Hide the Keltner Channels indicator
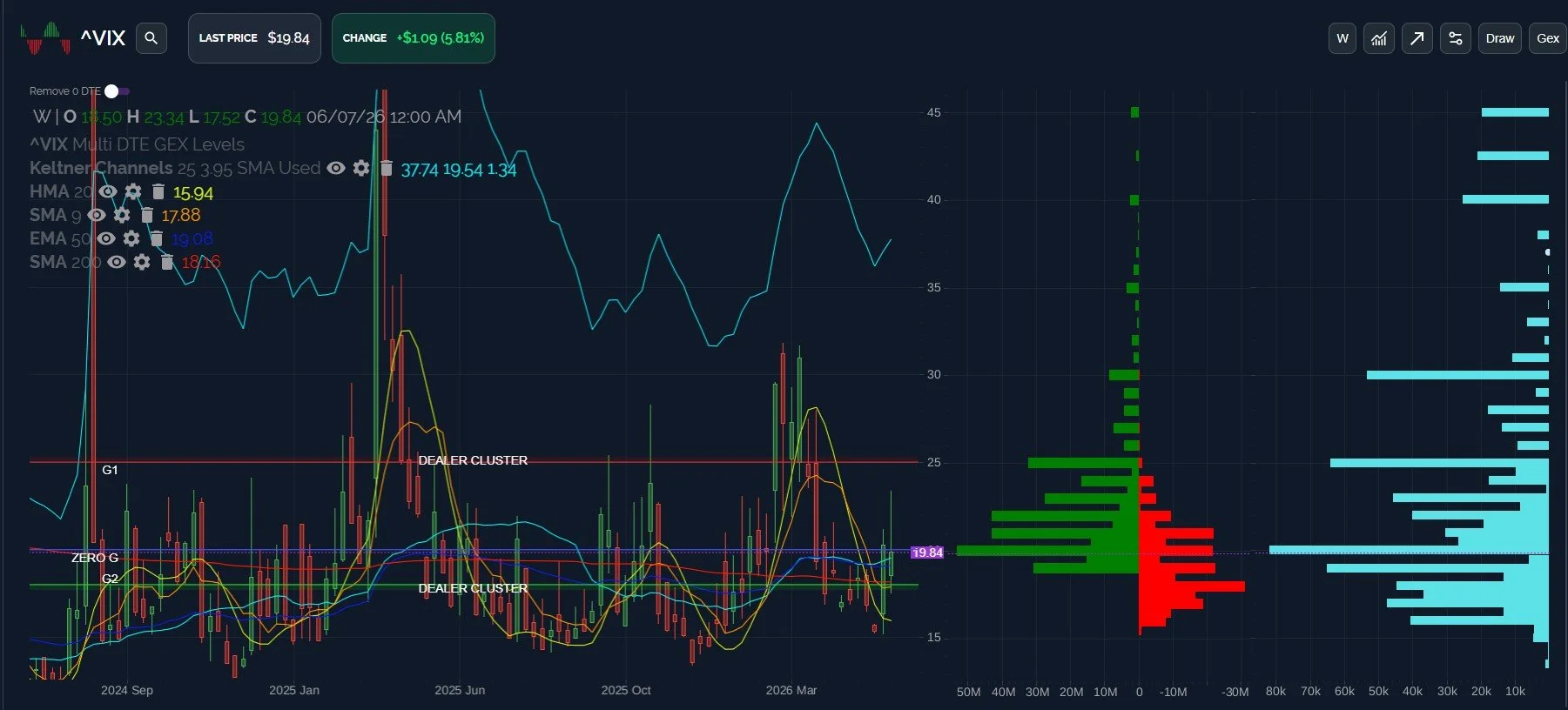This screenshot has height=710, width=1568. (336, 168)
